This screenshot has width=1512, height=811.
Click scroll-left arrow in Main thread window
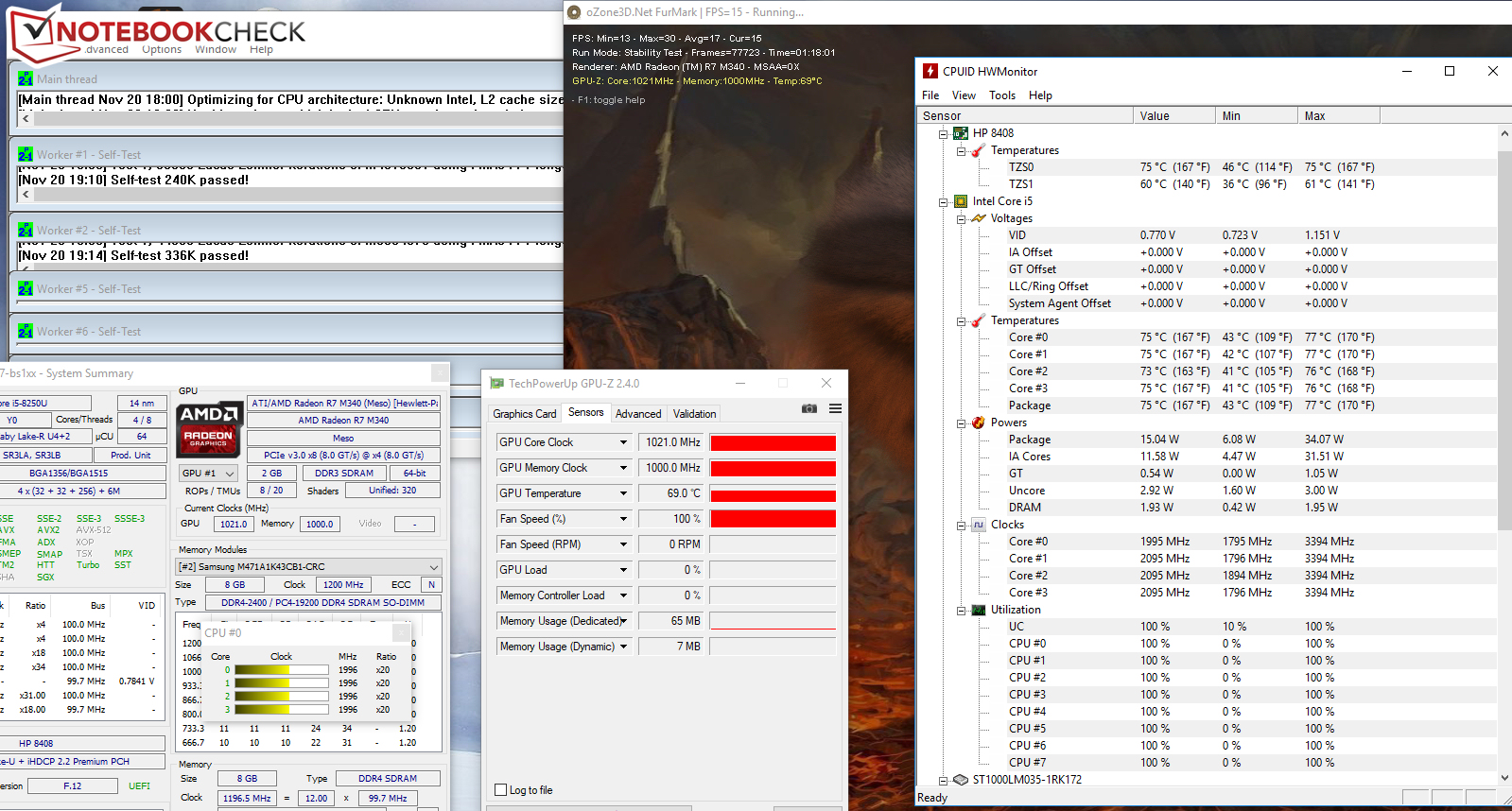[x=26, y=119]
